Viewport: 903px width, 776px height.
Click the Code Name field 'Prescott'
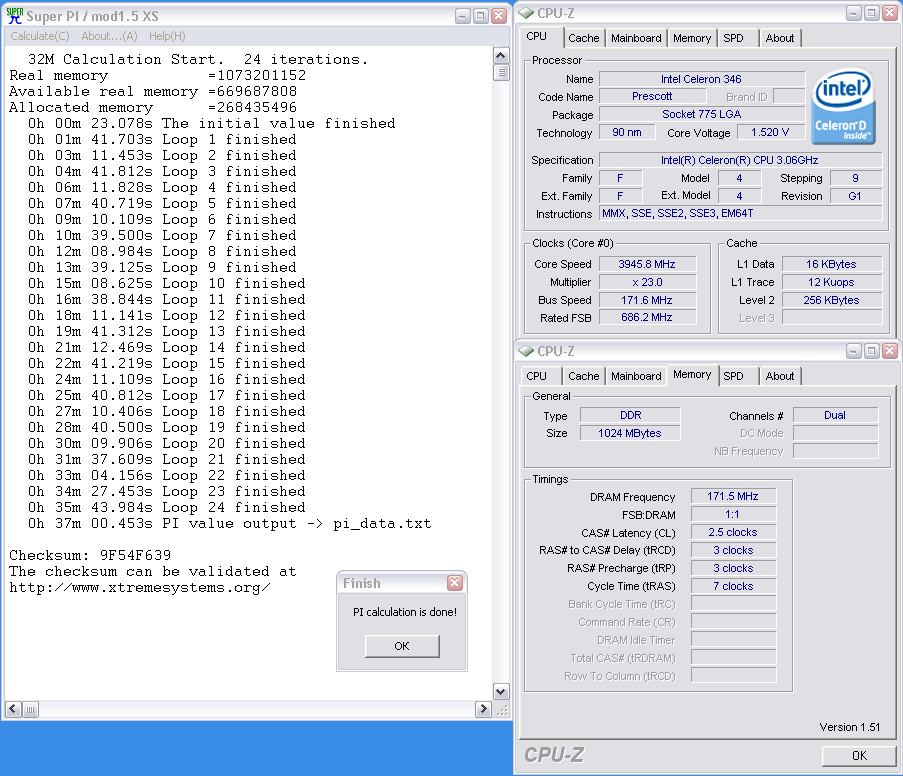coord(651,96)
